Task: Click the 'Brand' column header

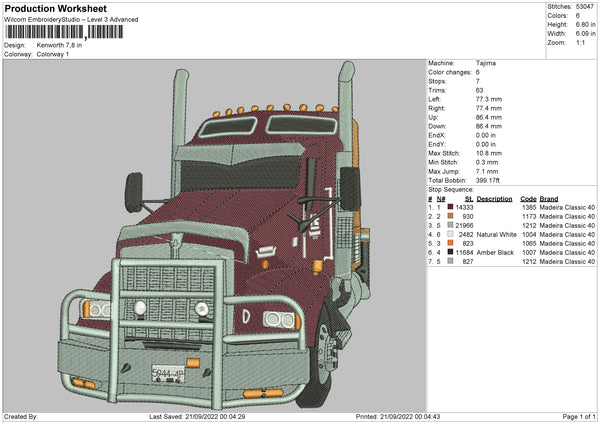Action: pos(549,199)
